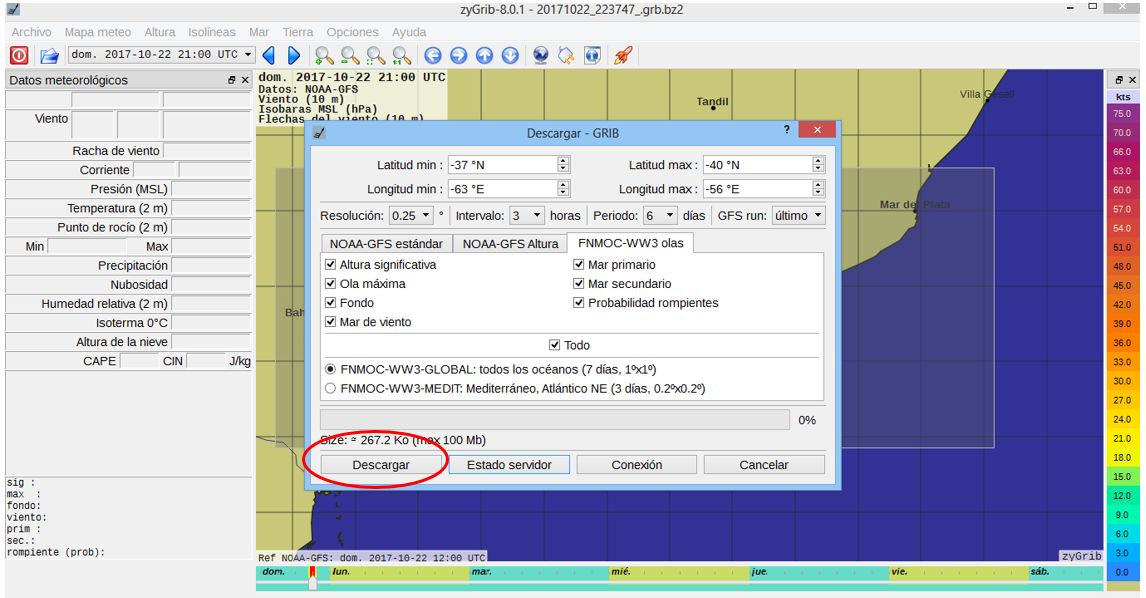Click the help question mark in dialog

pyautogui.click(x=786, y=129)
